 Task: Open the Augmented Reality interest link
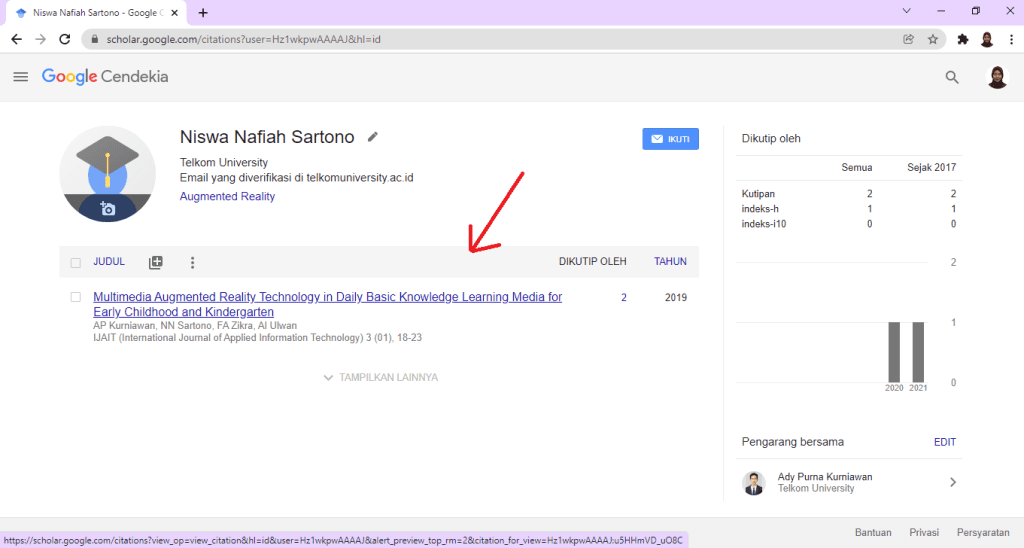227,196
